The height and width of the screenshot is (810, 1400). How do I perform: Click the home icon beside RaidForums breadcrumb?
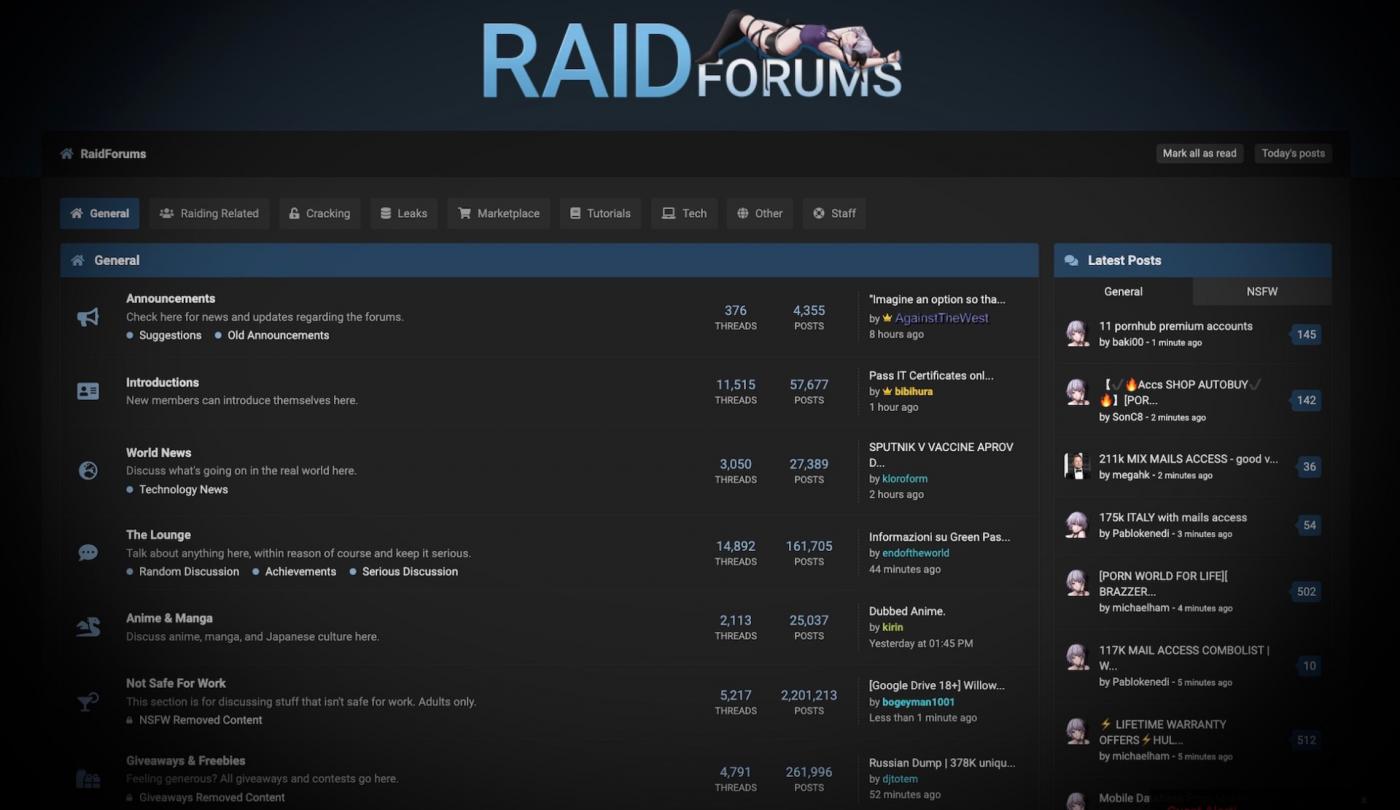67,154
